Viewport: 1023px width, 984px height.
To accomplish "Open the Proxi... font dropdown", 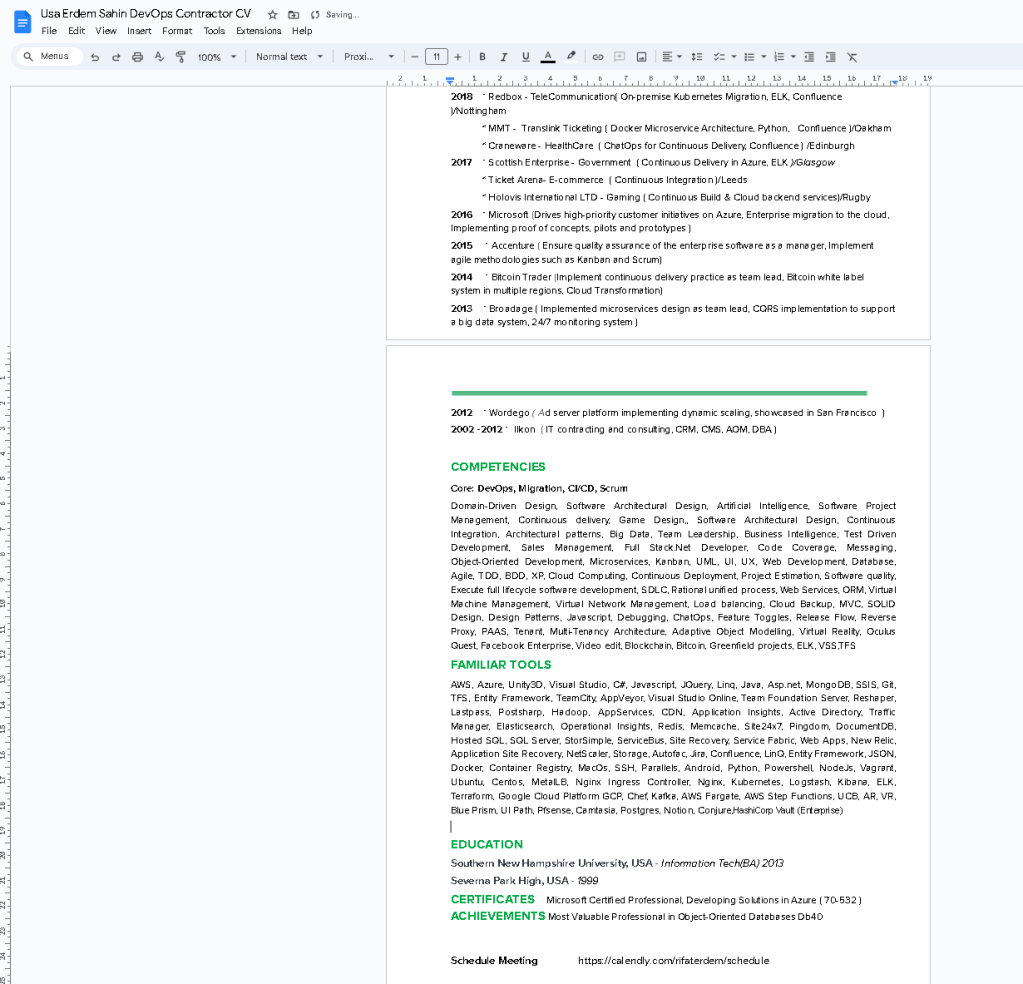I will coord(369,57).
